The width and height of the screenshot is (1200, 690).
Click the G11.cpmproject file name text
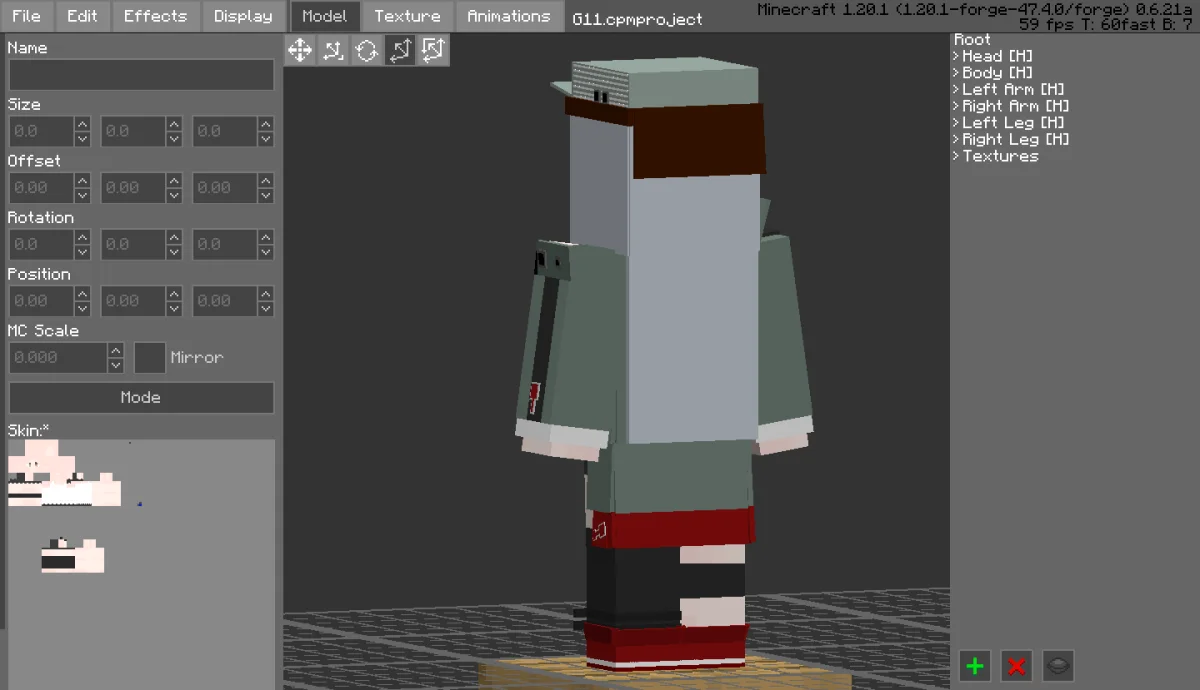pyautogui.click(x=637, y=19)
